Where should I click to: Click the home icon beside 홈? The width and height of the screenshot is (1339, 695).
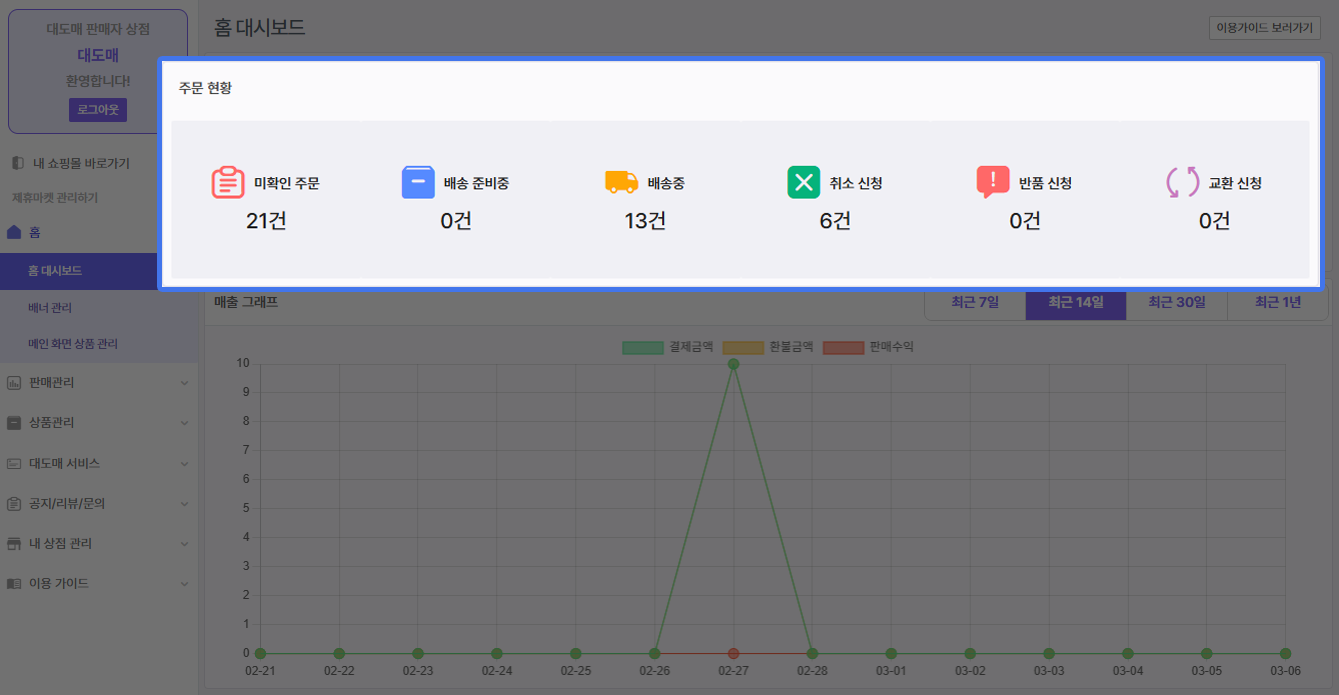pos(14,232)
